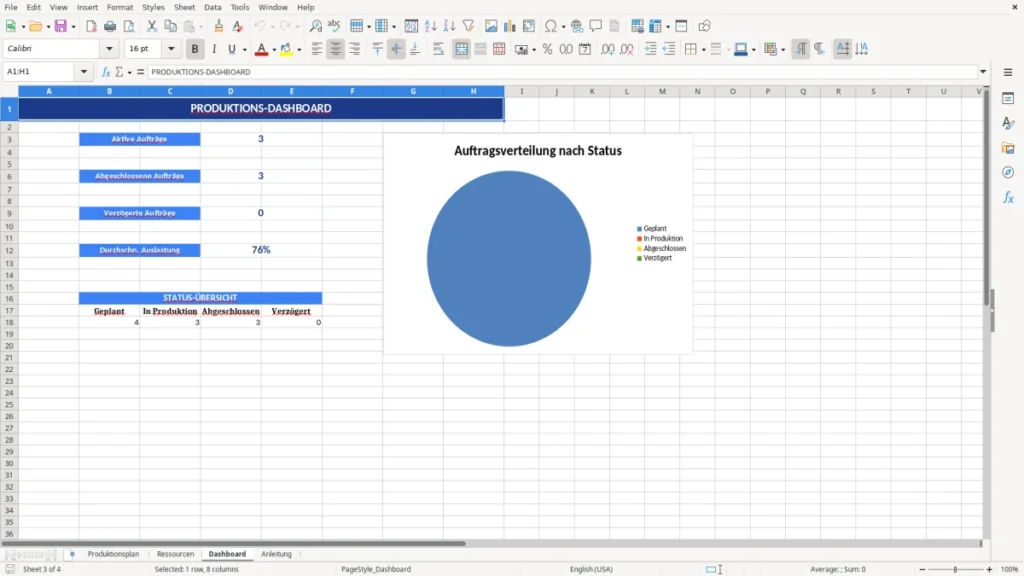The image size is (1024, 576).
Task: Open sidebar Properties panel icon
Action: click(1008, 99)
